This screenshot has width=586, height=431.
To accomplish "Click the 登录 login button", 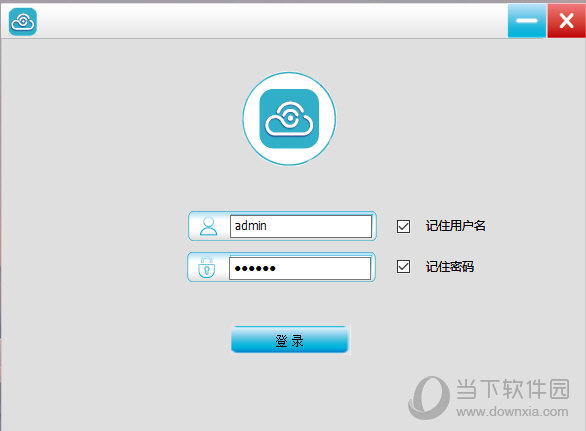I will click(x=290, y=339).
